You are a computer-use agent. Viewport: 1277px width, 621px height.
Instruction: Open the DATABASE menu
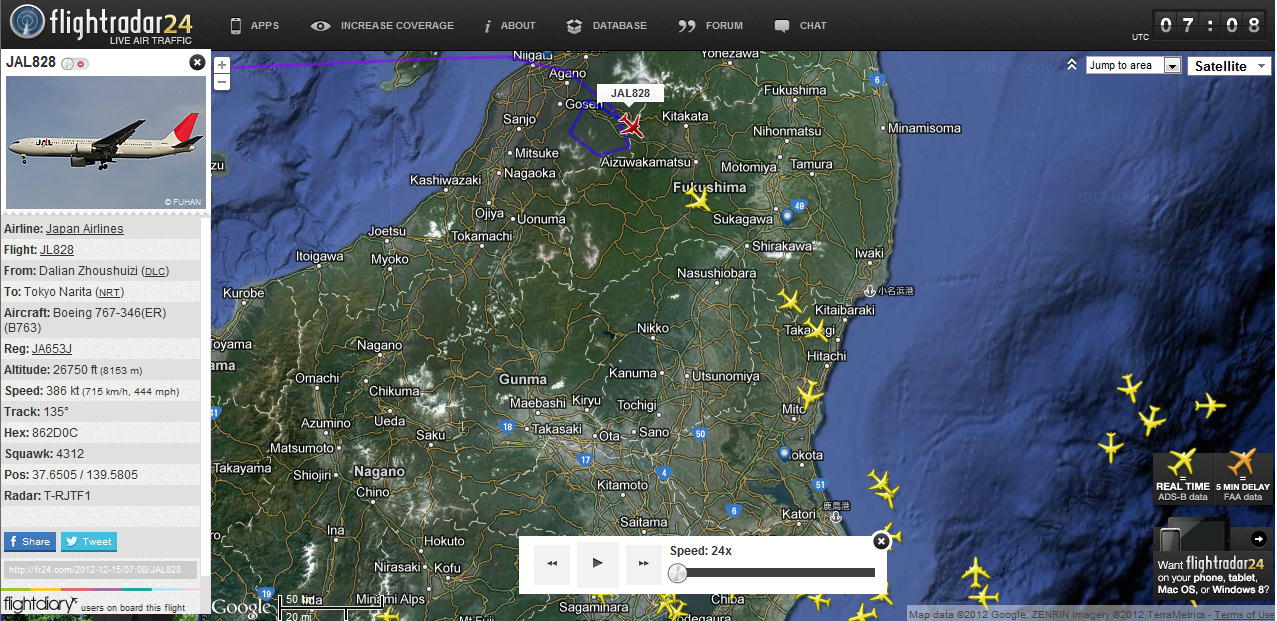click(x=606, y=25)
